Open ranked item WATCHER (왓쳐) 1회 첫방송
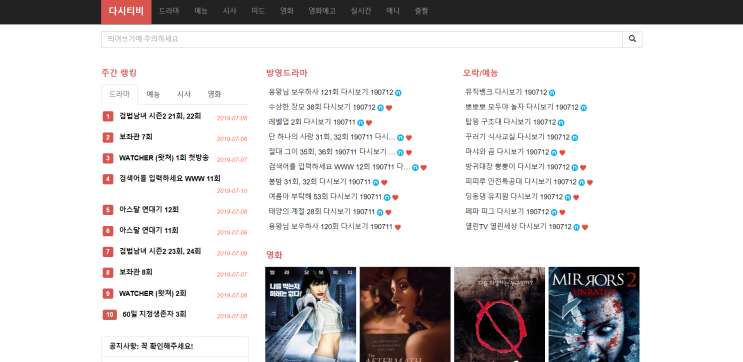The height and width of the screenshot is (362, 743). coord(164,158)
